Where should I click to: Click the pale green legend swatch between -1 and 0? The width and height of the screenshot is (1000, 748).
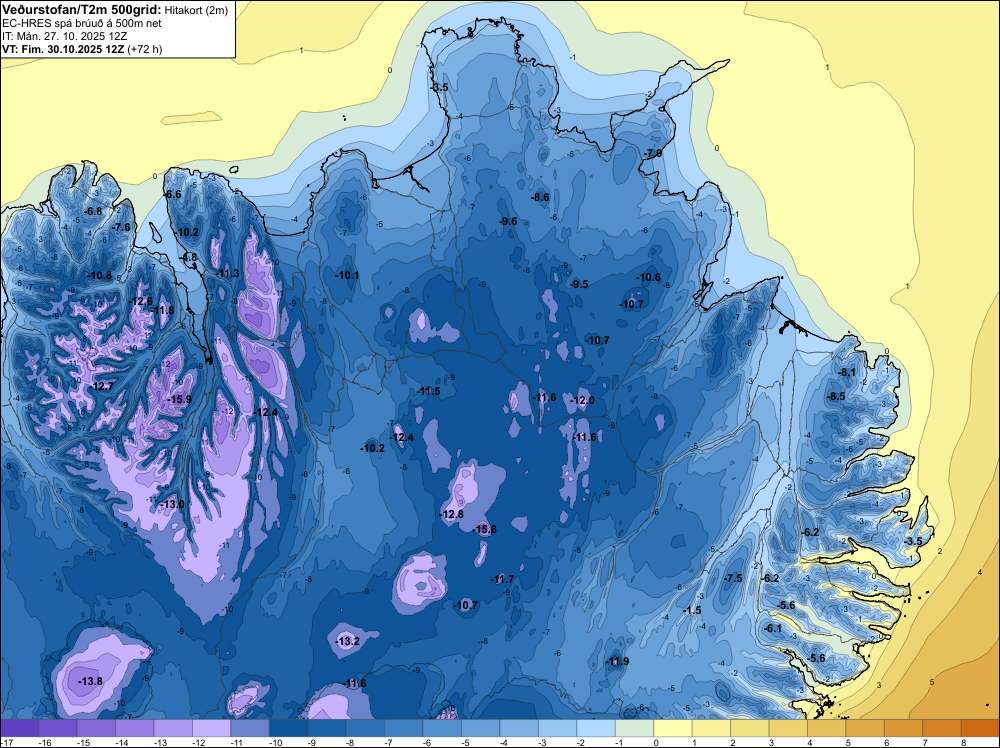coord(634,728)
